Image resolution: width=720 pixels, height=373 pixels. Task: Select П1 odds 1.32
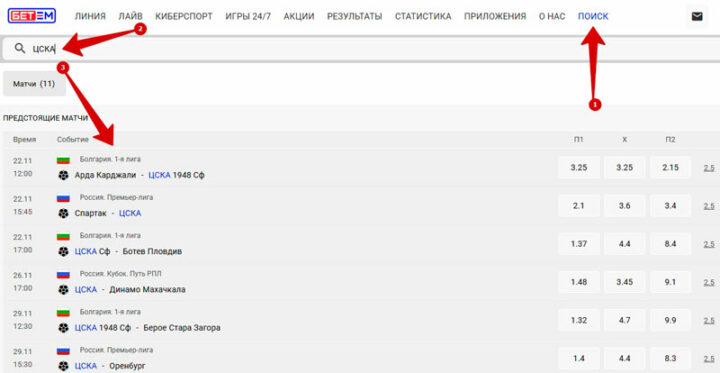579,320
